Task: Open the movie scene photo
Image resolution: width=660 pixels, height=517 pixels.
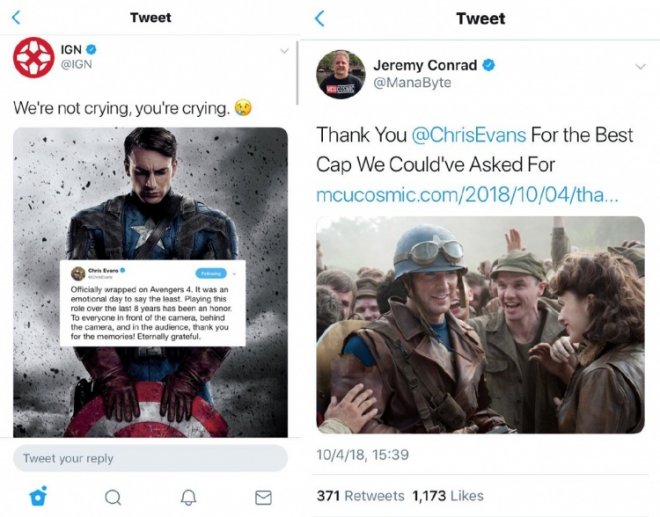Action: point(481,325)
